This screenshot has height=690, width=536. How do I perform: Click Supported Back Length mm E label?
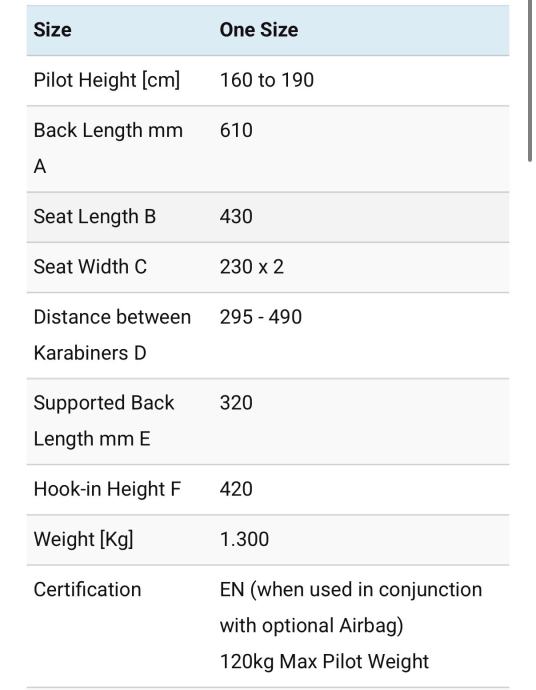(x=104, y=421)
